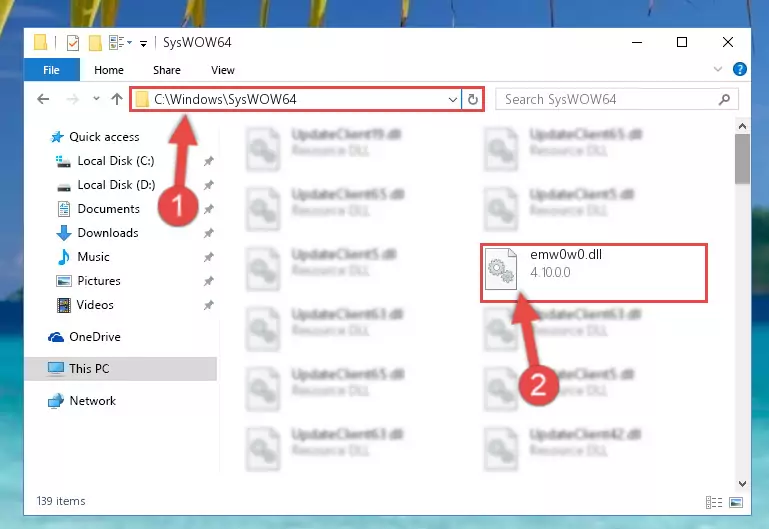Select Quick access in navigation pane

pos(104,137)
